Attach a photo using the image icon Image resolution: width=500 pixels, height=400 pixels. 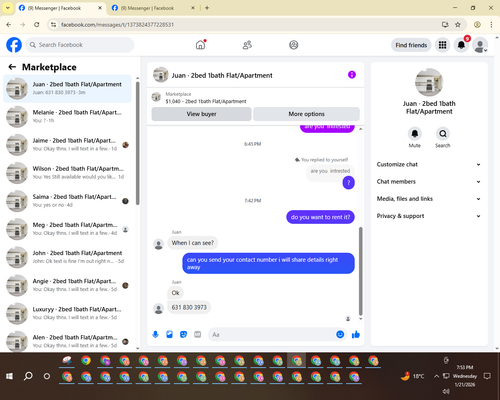pos(169,334)
